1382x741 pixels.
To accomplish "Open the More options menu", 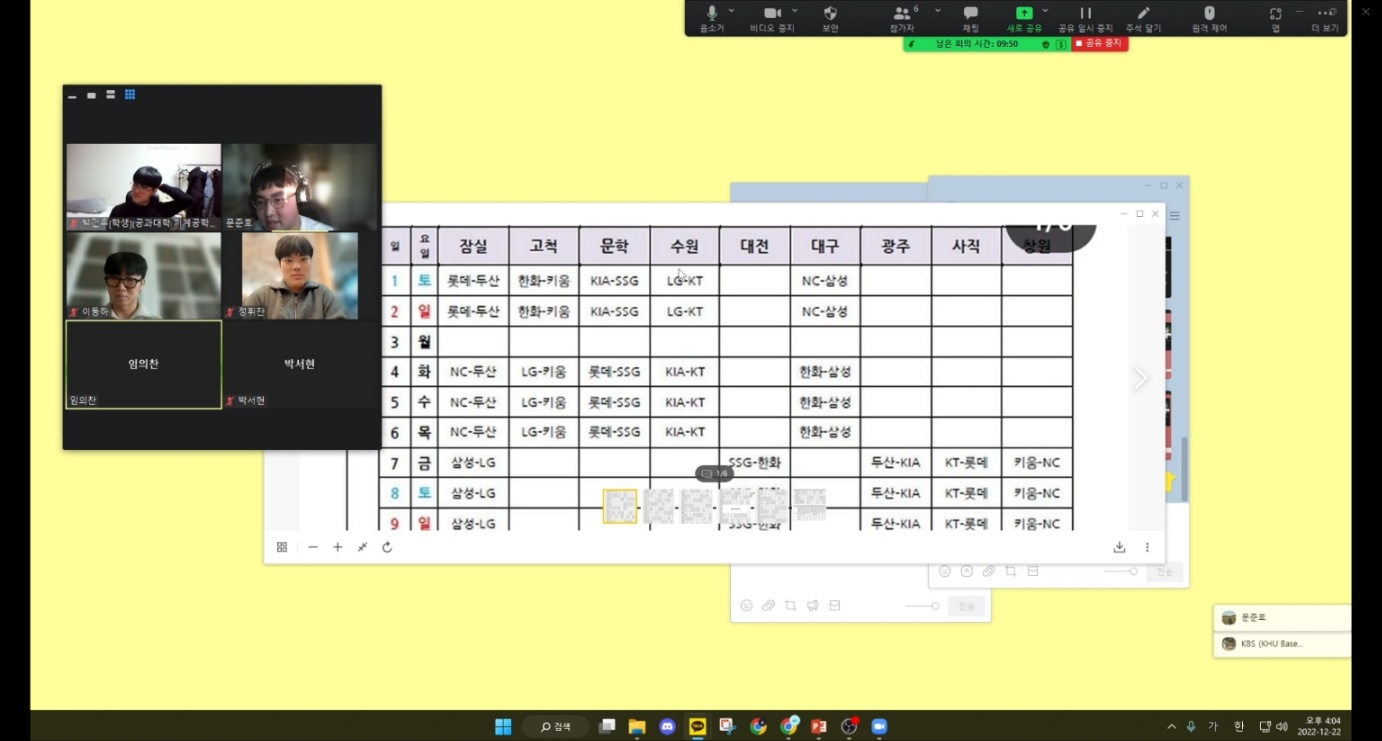I will point(1325,17).
